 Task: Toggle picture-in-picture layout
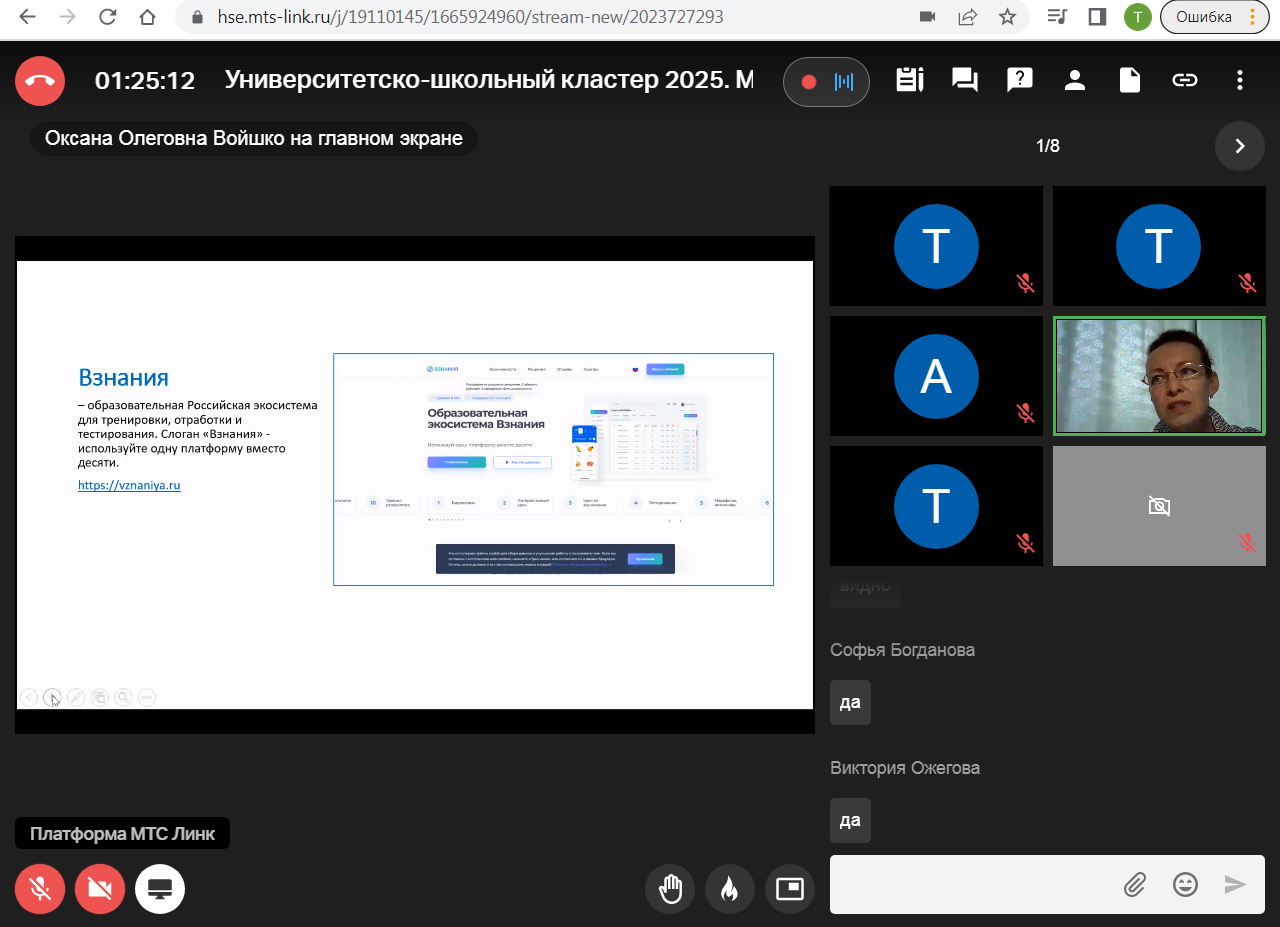pos(790,889)
